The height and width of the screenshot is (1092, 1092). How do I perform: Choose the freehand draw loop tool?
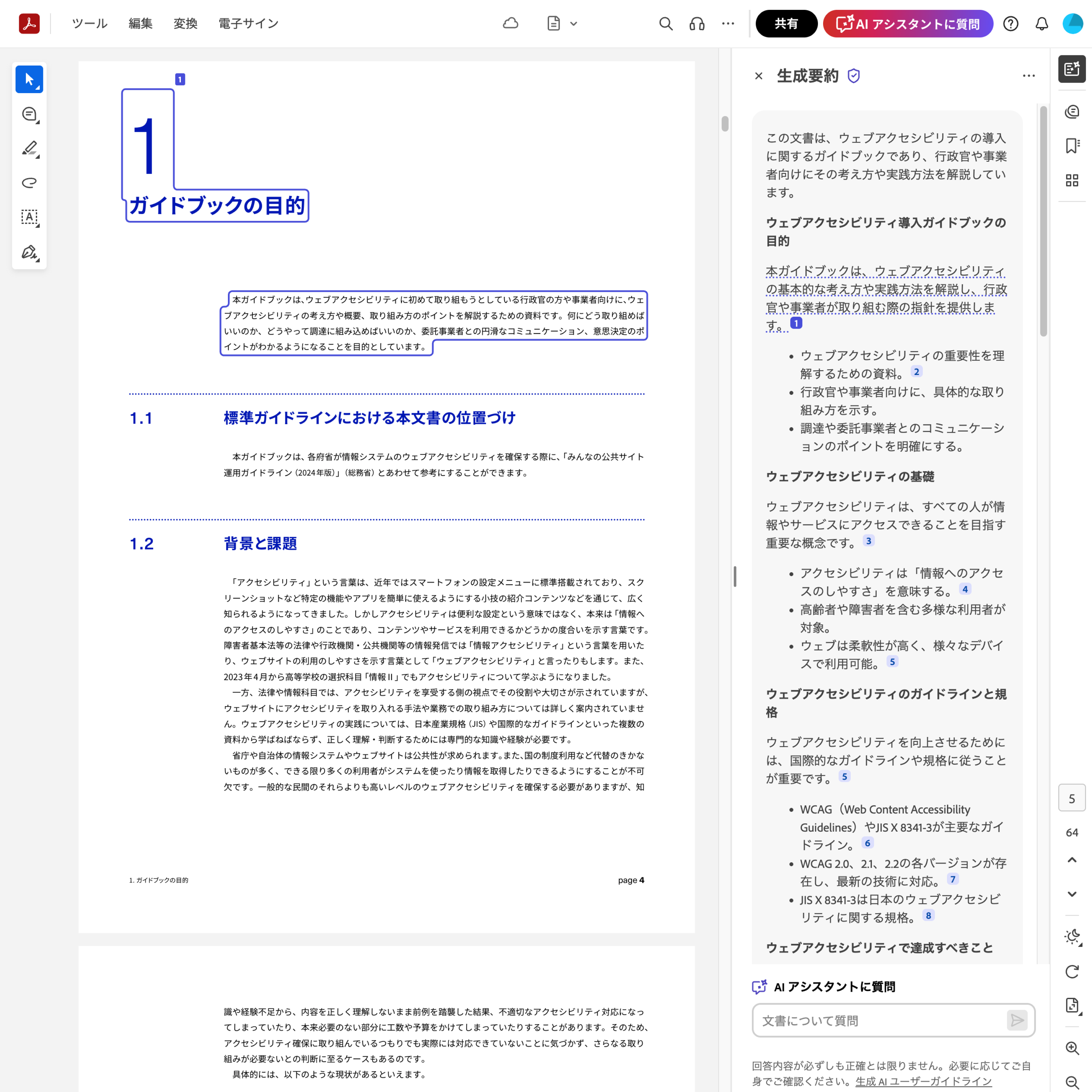[29, 183]
